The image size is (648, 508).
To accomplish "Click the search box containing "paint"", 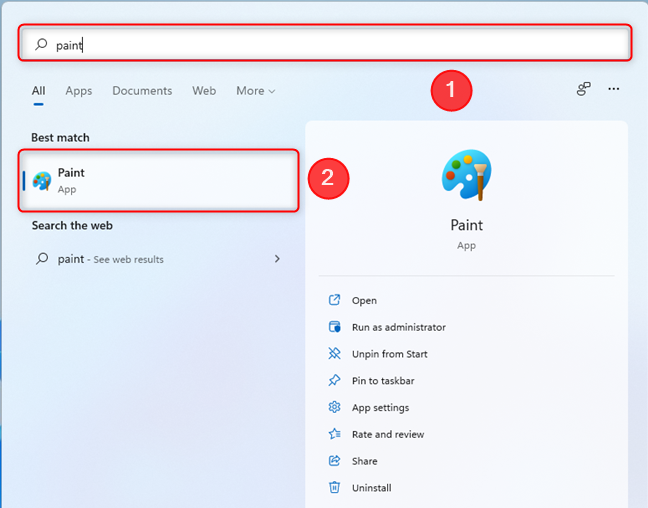I will coord(325,44).
